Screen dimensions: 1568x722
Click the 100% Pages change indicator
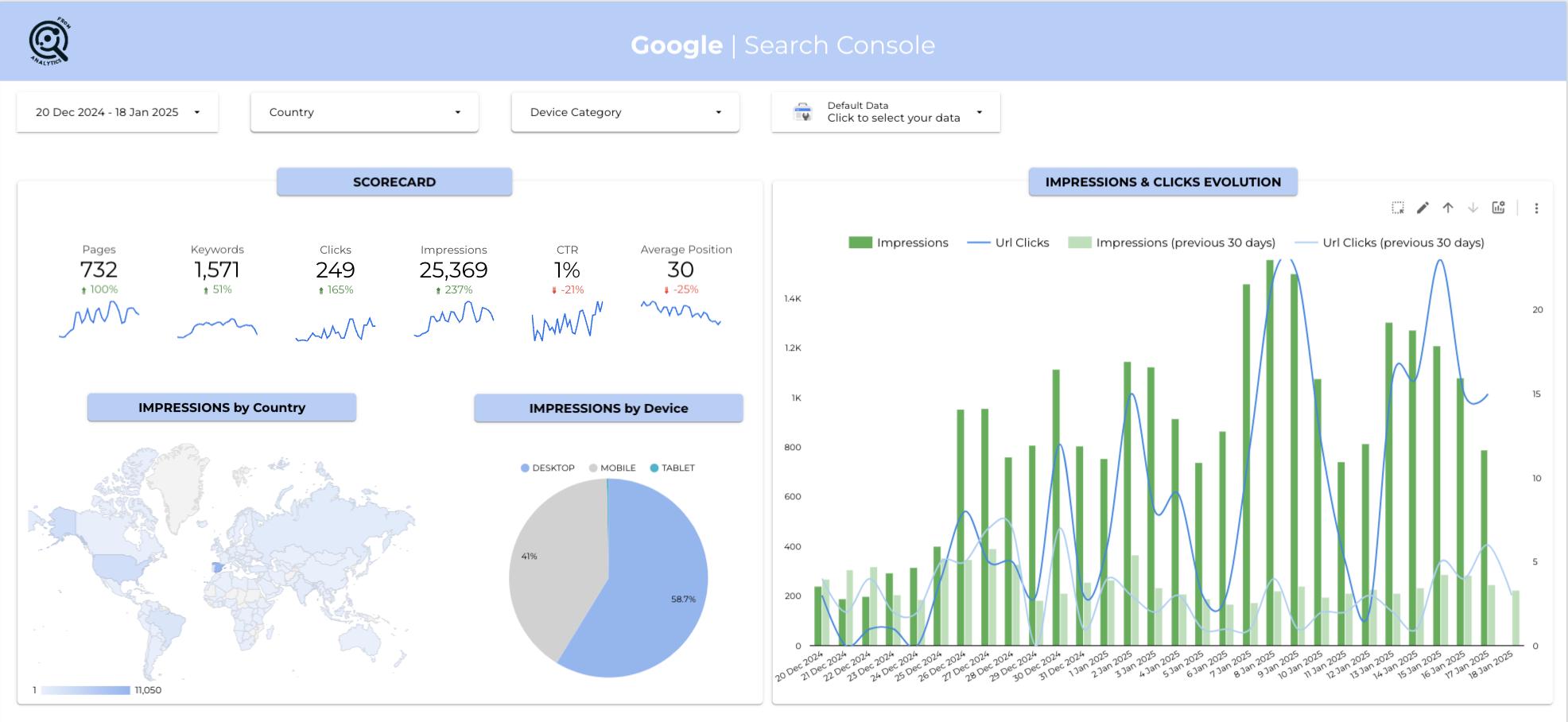99,290
